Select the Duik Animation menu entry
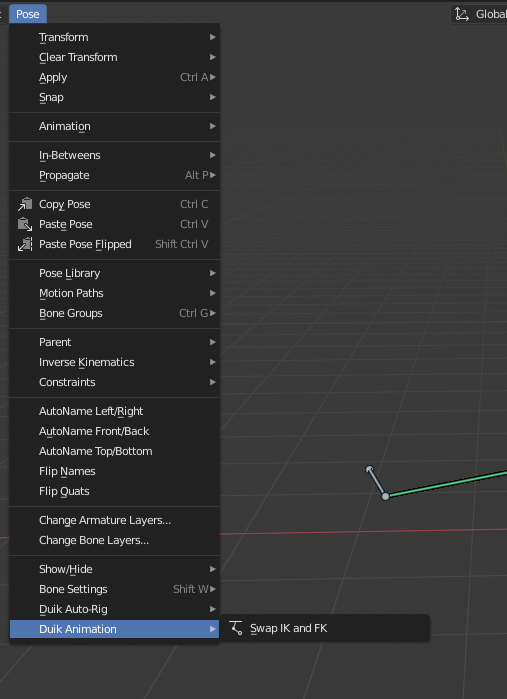This screenshot has height=699, width=507. point(115,629)
